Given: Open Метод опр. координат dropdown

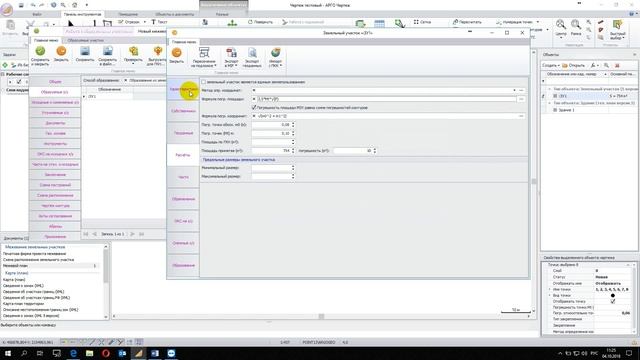Looking at the screenshot, I should (x=514, y=90).
